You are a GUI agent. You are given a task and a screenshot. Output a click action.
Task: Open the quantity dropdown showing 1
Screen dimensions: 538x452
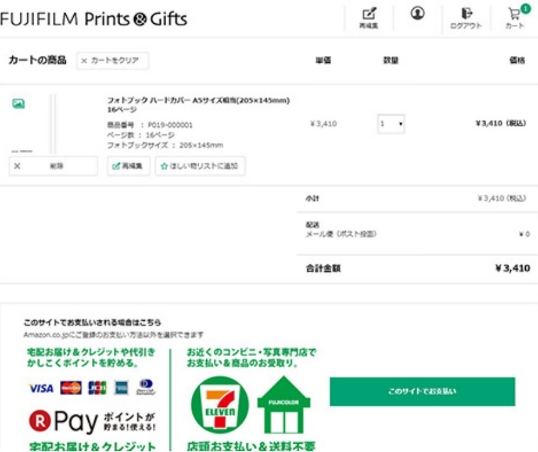tap(391, 124)
